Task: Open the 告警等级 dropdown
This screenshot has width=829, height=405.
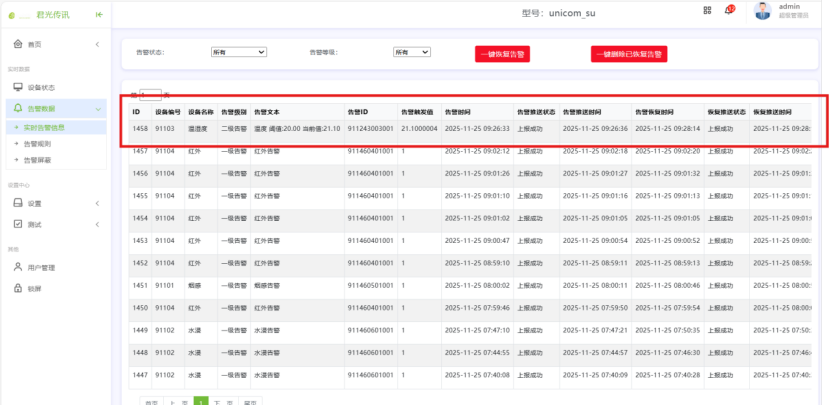Action: click(413, 52)
